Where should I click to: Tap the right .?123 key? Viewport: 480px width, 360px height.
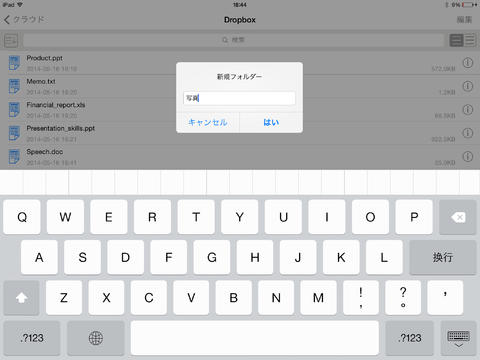point(410,338)
